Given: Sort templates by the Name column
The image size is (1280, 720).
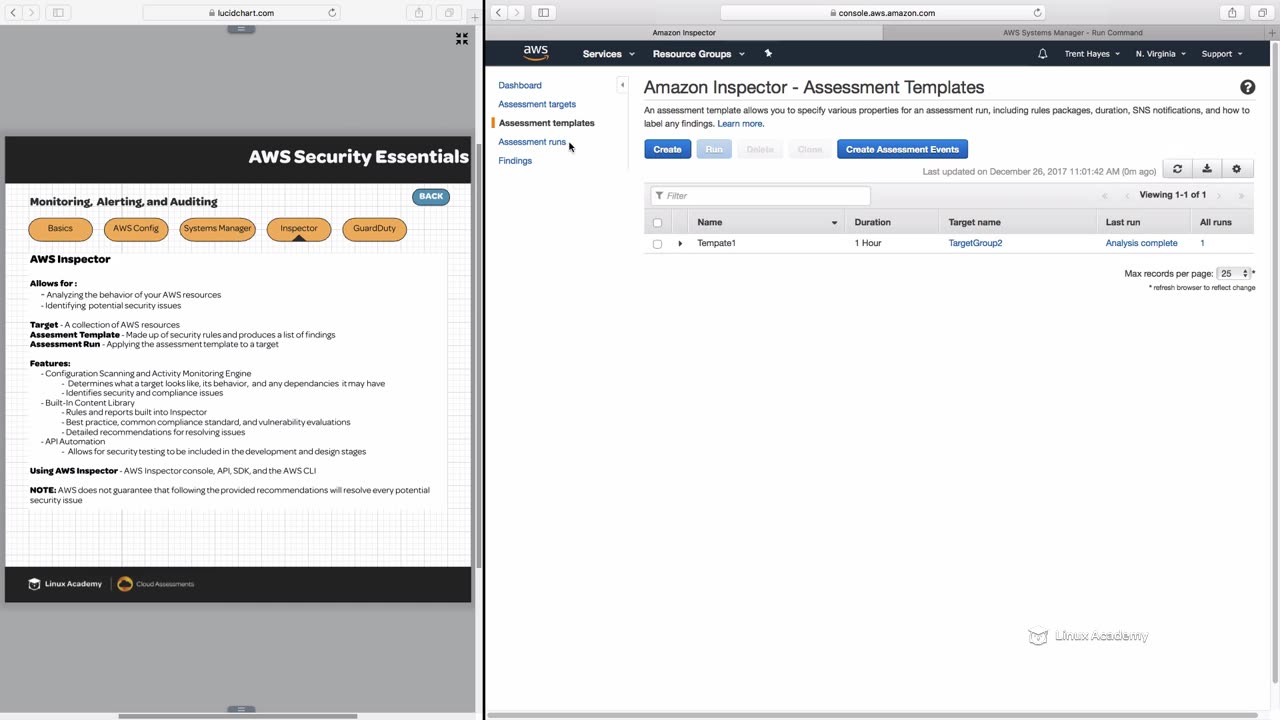Looking at the screenshot, I should pos(767,222).
